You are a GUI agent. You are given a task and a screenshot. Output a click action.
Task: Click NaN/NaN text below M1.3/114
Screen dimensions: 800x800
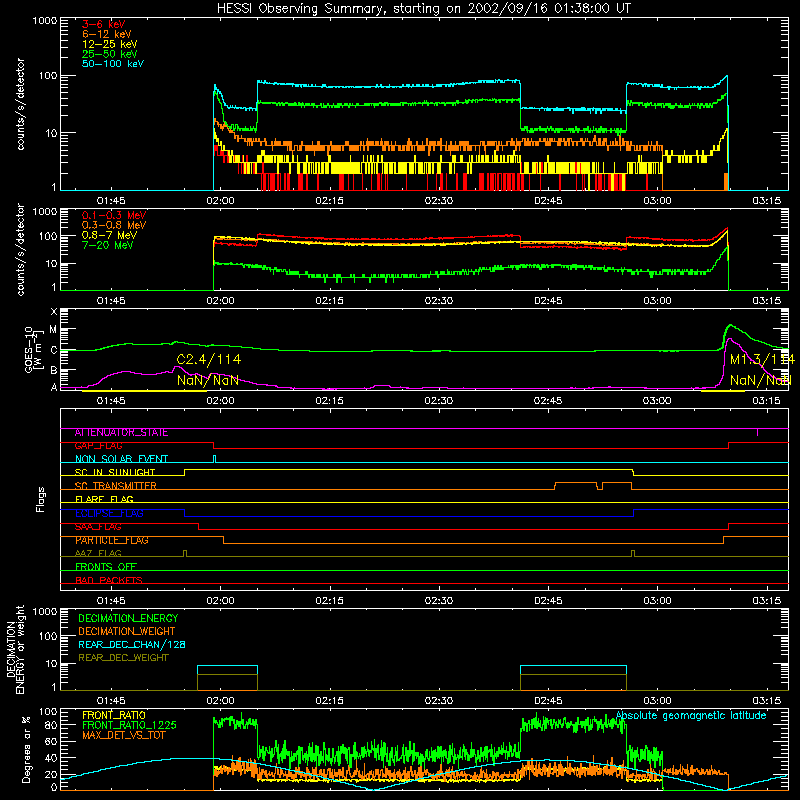click(761, 380)
